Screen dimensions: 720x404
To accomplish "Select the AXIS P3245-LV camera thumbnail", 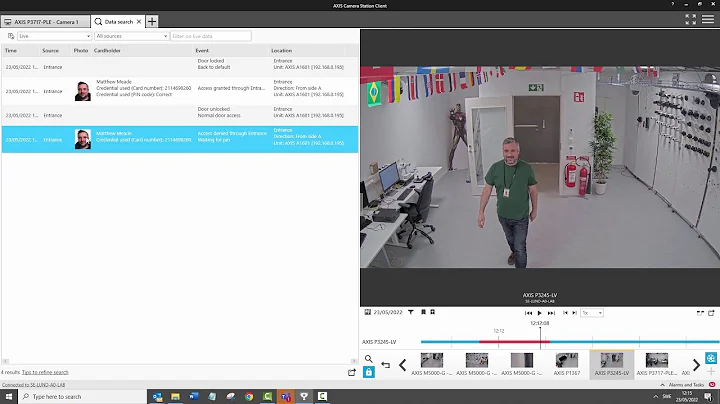I will 612,364.
